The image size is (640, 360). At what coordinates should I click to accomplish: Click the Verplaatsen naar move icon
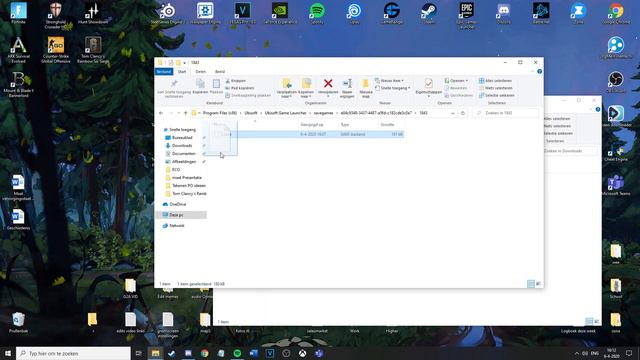click(287, 84)
